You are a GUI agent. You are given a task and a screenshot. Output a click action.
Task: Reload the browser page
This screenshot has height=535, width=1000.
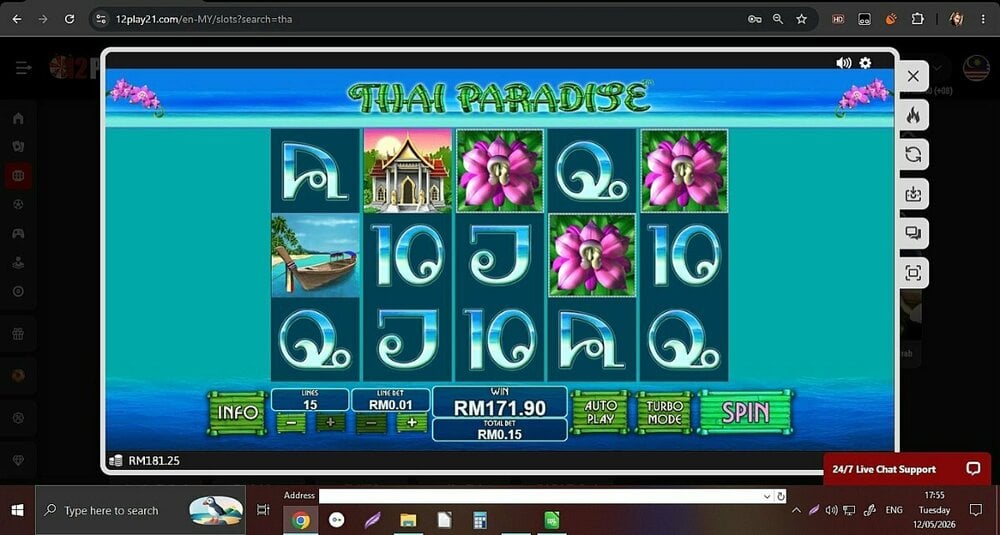(70, 19)
